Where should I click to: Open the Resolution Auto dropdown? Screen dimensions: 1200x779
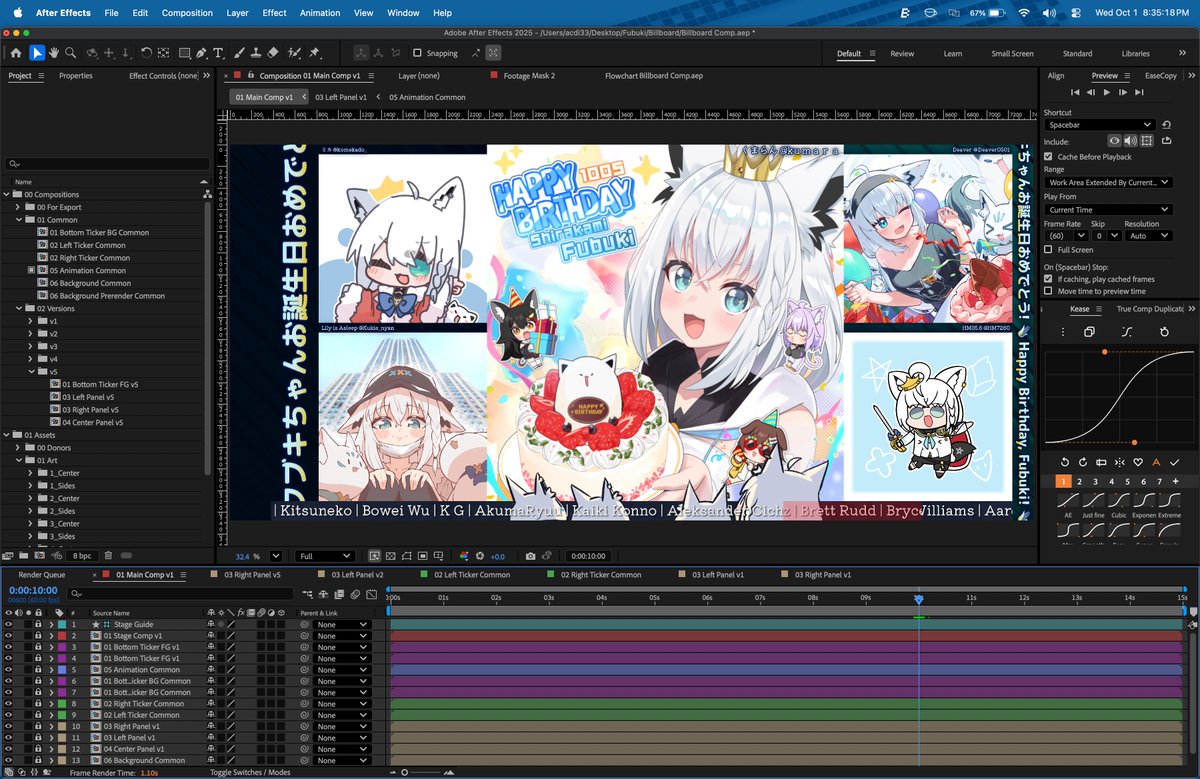tap(1148, 236)
